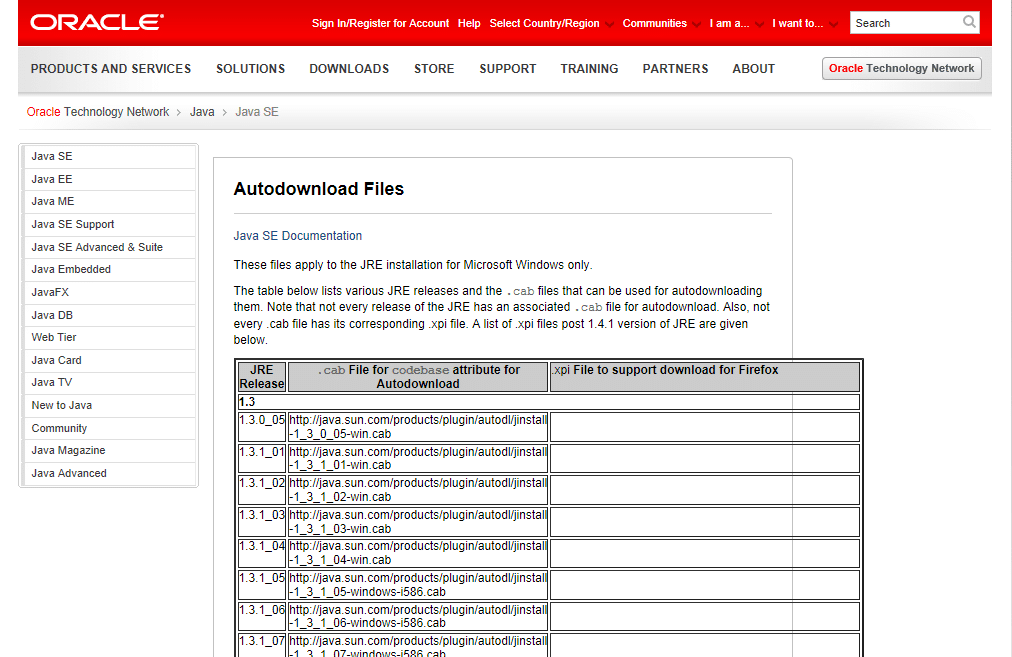
Task: Open Java SE Documentation link
Action: (x=298, y=236)
